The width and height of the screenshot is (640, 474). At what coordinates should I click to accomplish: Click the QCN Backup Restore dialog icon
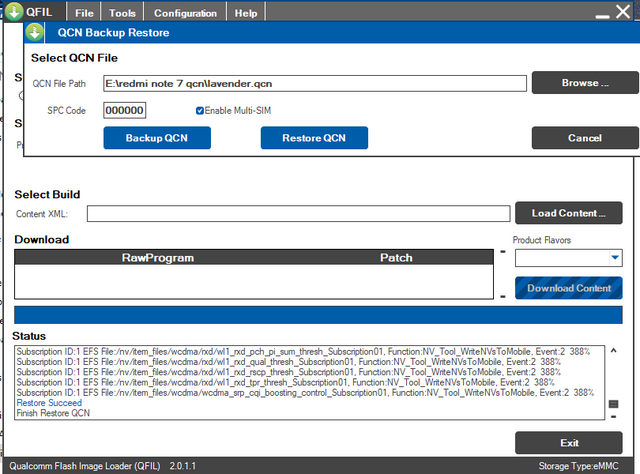coord(34,32)
